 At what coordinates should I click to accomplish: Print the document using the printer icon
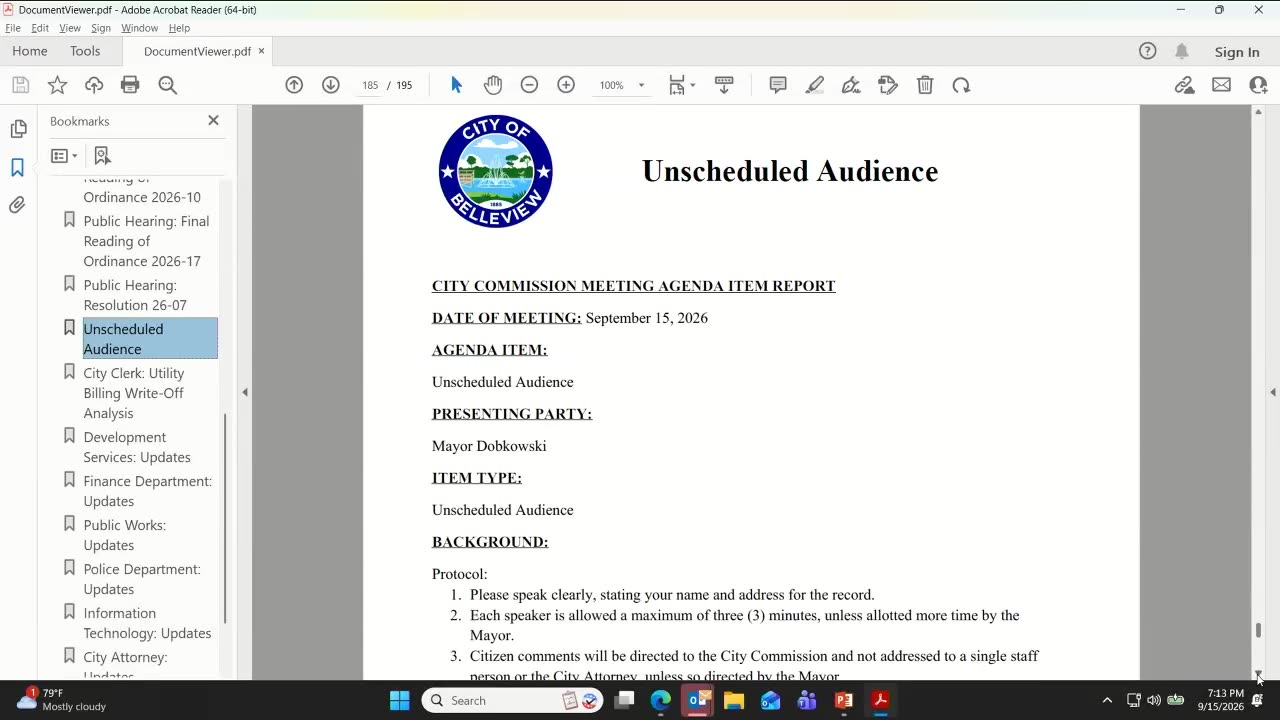[x=130, y=85]
